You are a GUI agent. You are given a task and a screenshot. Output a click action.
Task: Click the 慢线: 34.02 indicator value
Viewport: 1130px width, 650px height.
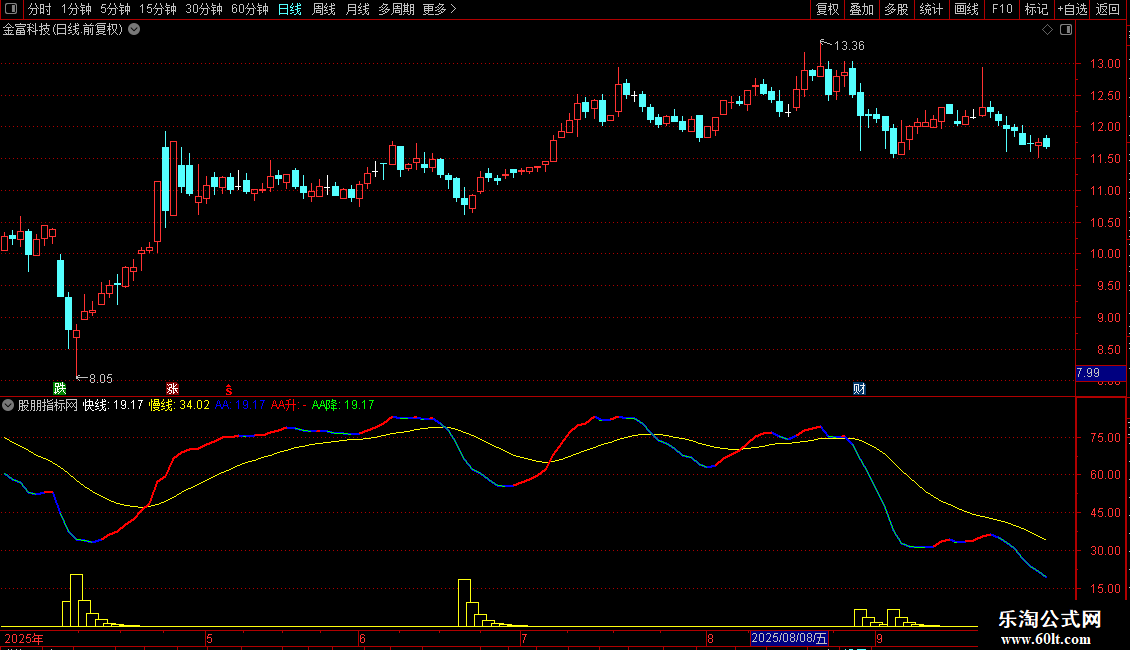pos(179,405)
